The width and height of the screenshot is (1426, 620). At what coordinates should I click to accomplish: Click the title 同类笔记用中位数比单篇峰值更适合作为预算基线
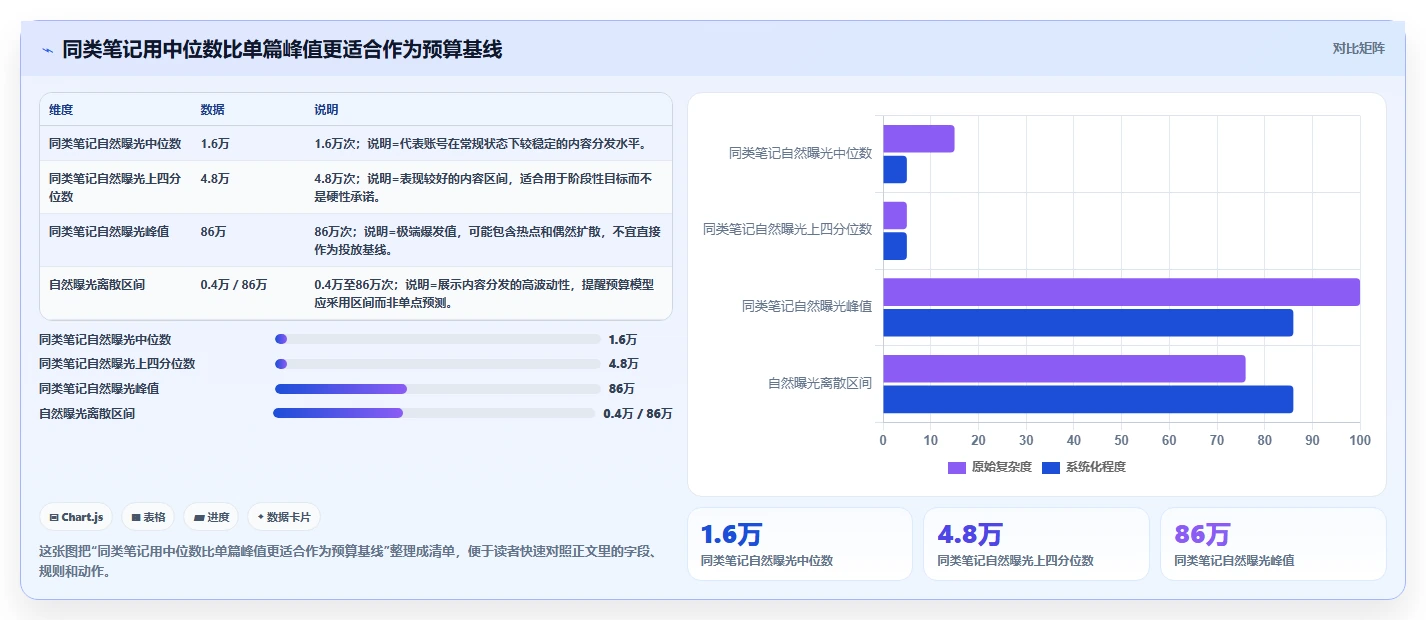[282, 49]
